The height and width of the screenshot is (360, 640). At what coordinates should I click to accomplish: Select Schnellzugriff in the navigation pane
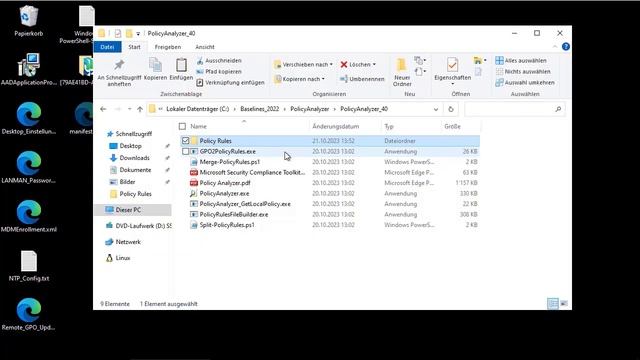point(133,134)
